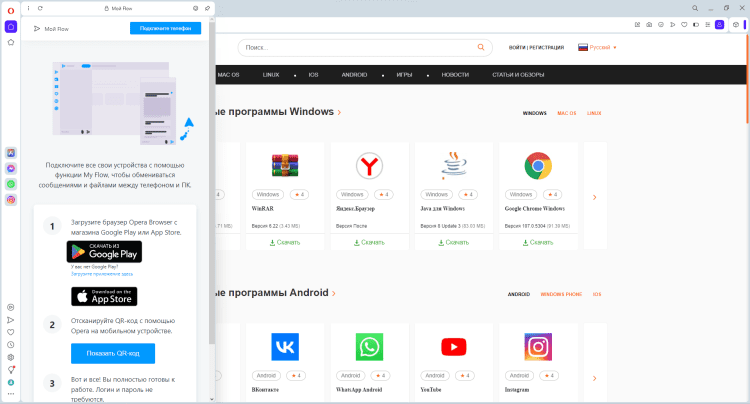
Task: Open the workspace pentagon icon under Home
Action: 11,42
